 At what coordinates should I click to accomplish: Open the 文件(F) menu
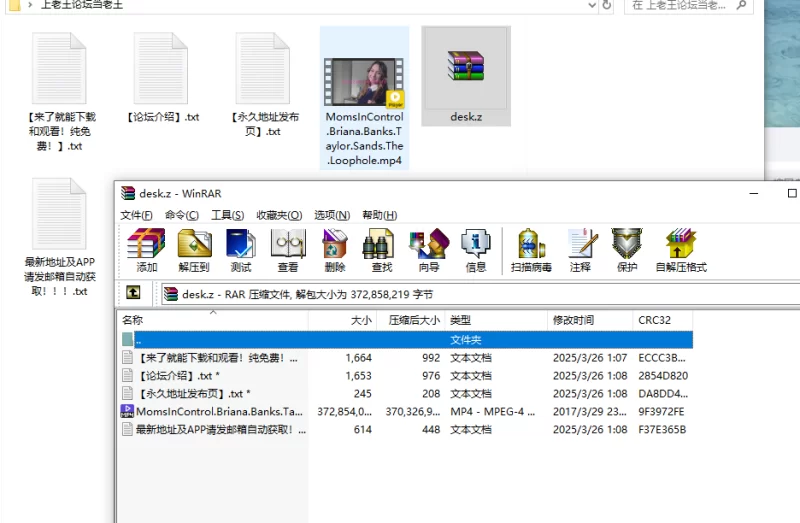(x=136, y=215)
